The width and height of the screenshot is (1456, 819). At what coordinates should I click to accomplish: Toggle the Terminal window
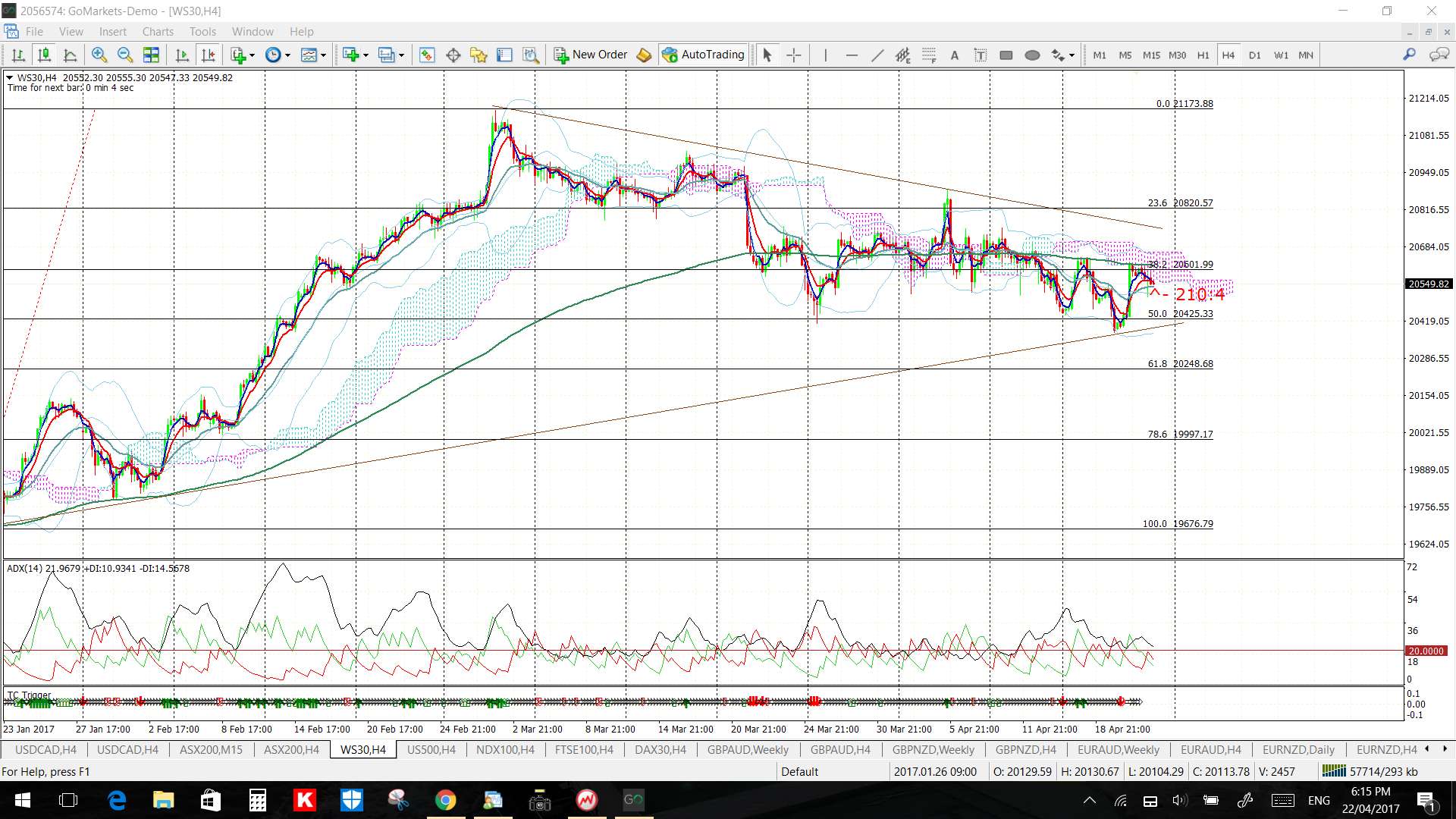[504, 55]
